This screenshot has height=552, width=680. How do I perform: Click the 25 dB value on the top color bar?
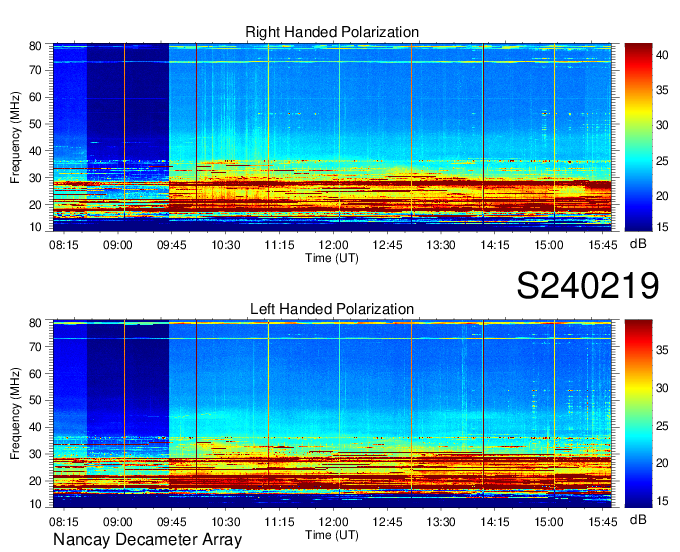click(662, 161)
